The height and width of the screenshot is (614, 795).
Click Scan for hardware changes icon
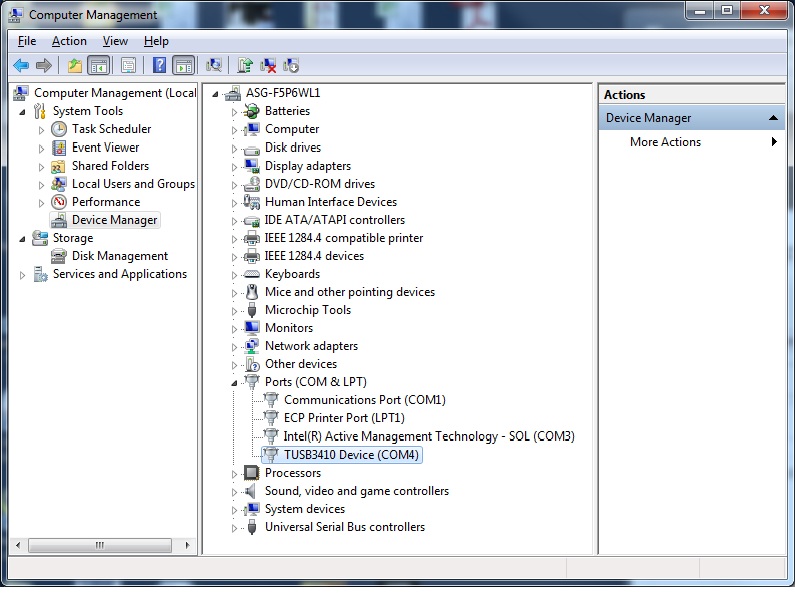(x=214, y=65)
